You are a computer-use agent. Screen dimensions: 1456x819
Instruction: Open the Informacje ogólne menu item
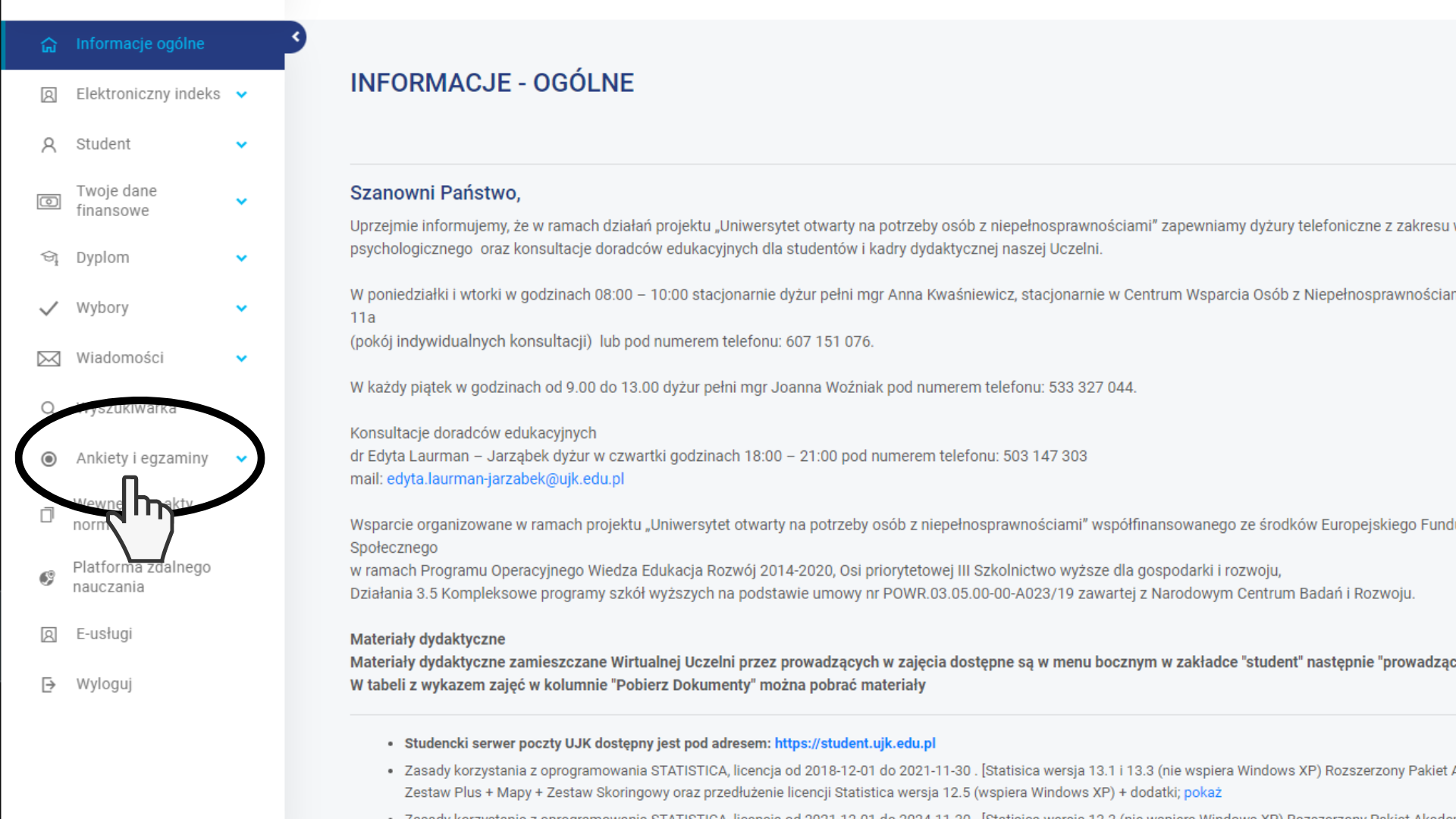[140, 44]
